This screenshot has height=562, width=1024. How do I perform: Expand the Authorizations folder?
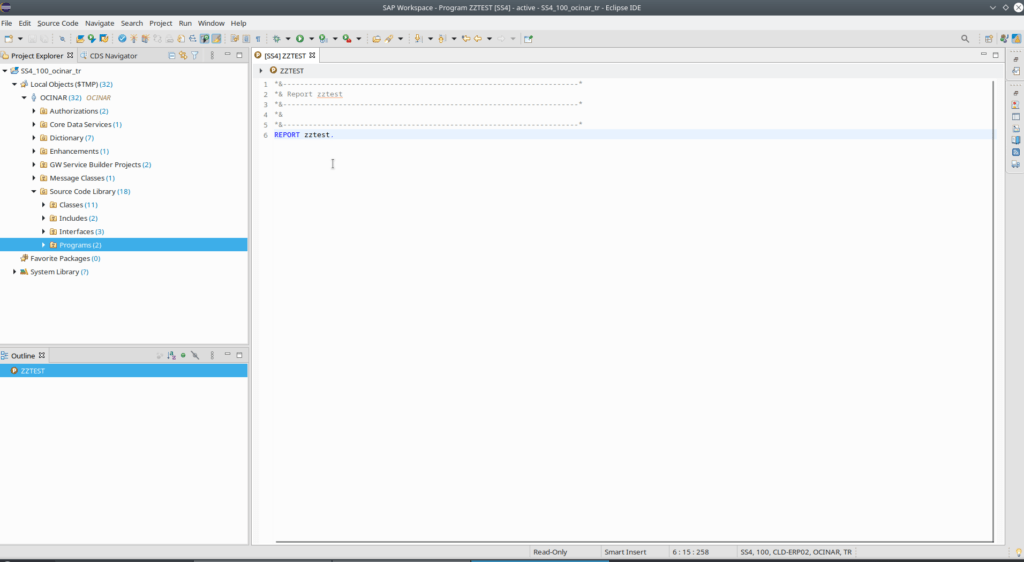pyautogui.click(x=34, y=111)
